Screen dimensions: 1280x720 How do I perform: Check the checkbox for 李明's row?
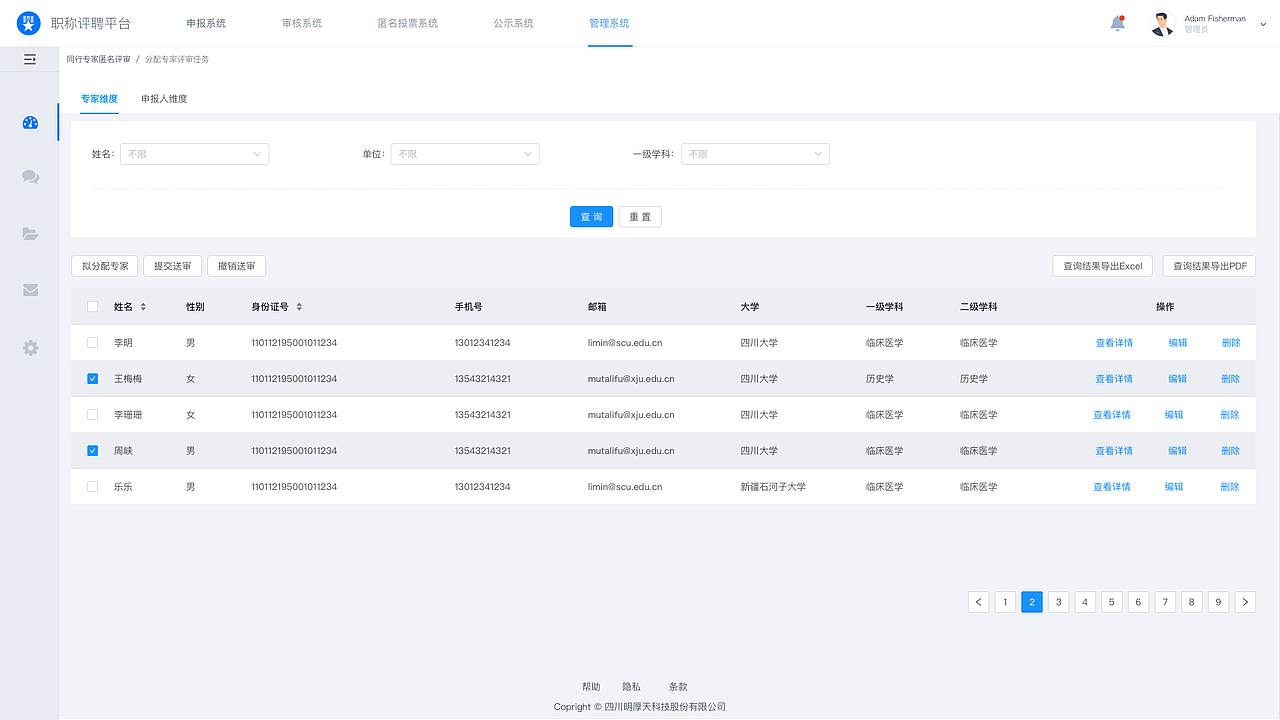(92, 342)
